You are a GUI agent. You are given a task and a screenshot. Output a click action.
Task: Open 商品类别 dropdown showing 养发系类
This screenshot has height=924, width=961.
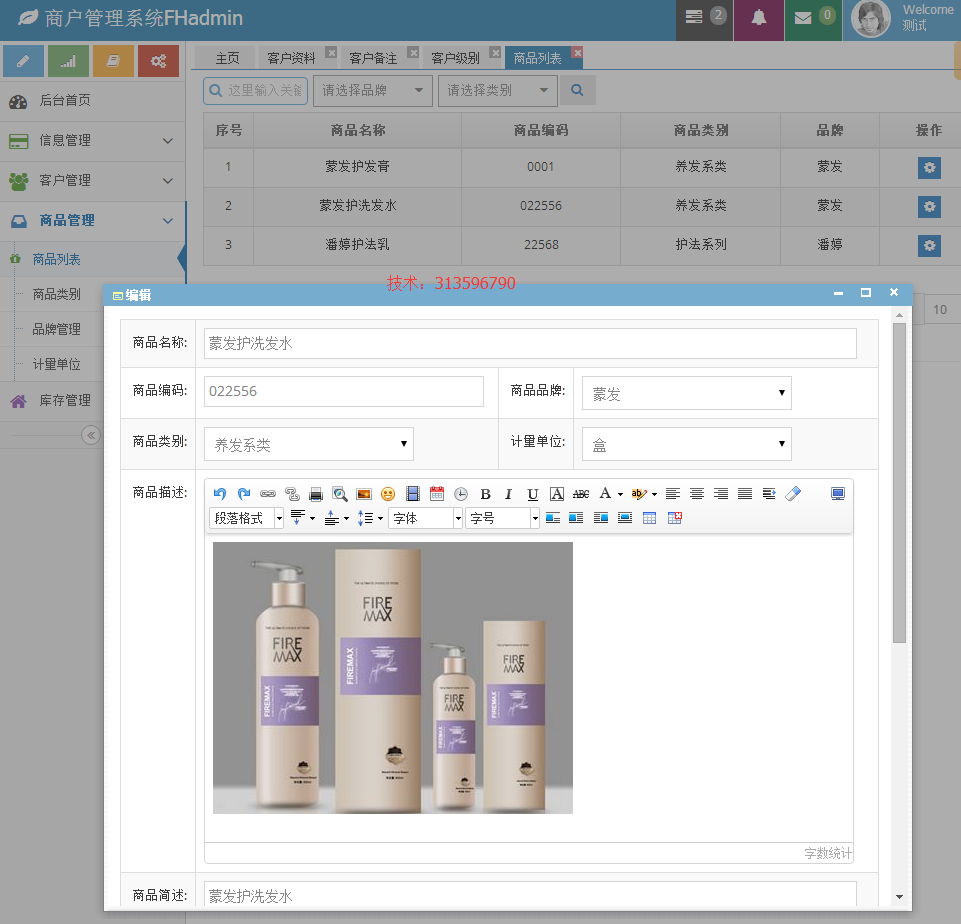(309, 444)
